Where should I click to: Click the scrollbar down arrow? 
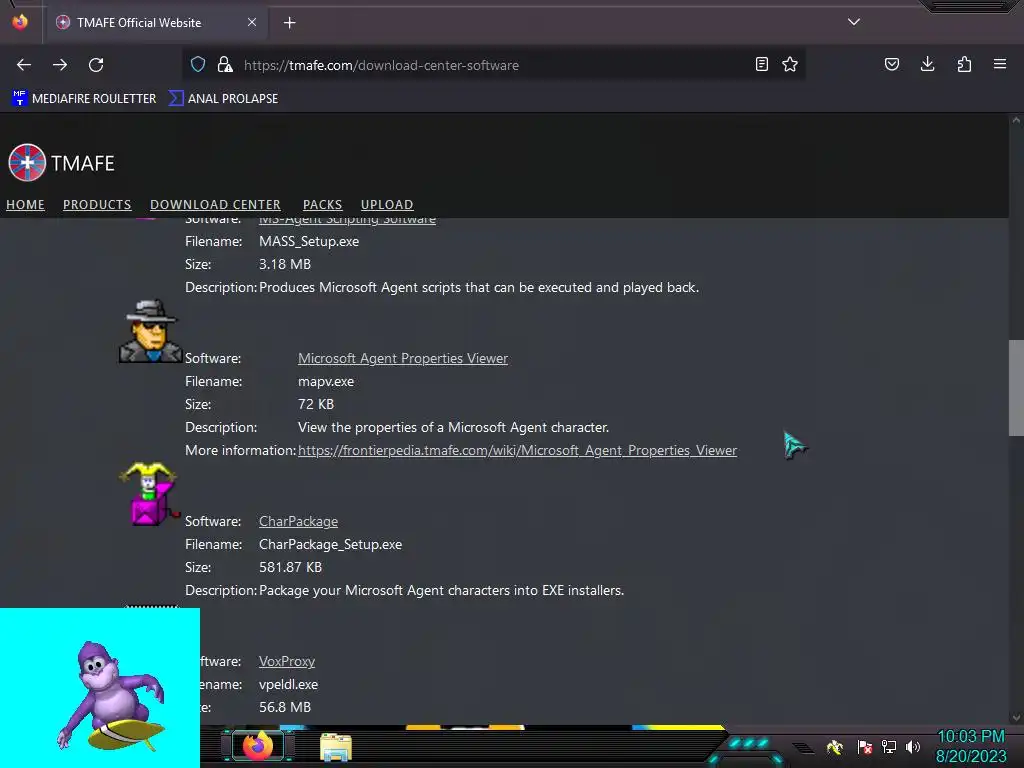click(1016, 718)
